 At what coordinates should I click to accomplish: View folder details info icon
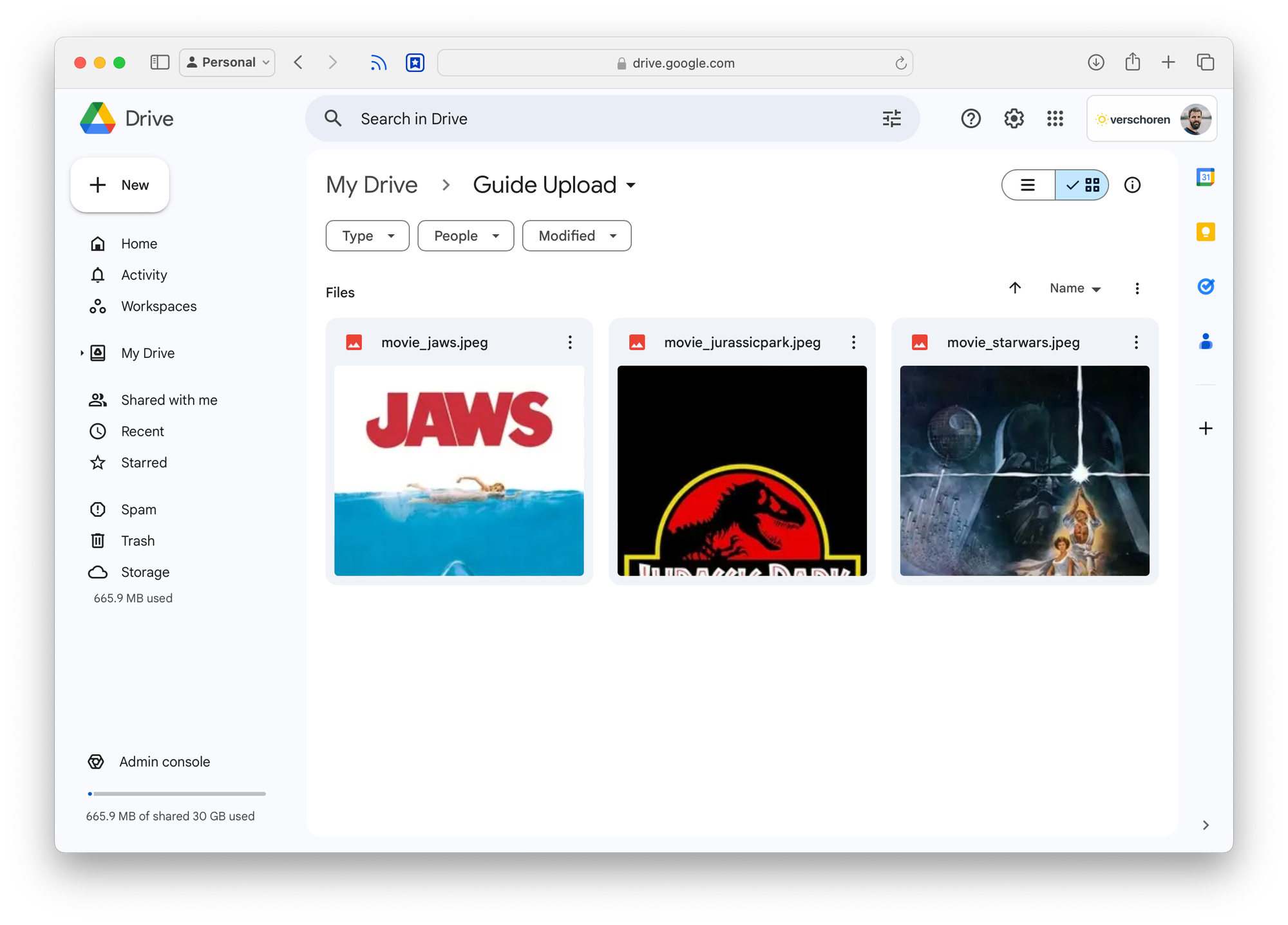tap(1132, 185)
